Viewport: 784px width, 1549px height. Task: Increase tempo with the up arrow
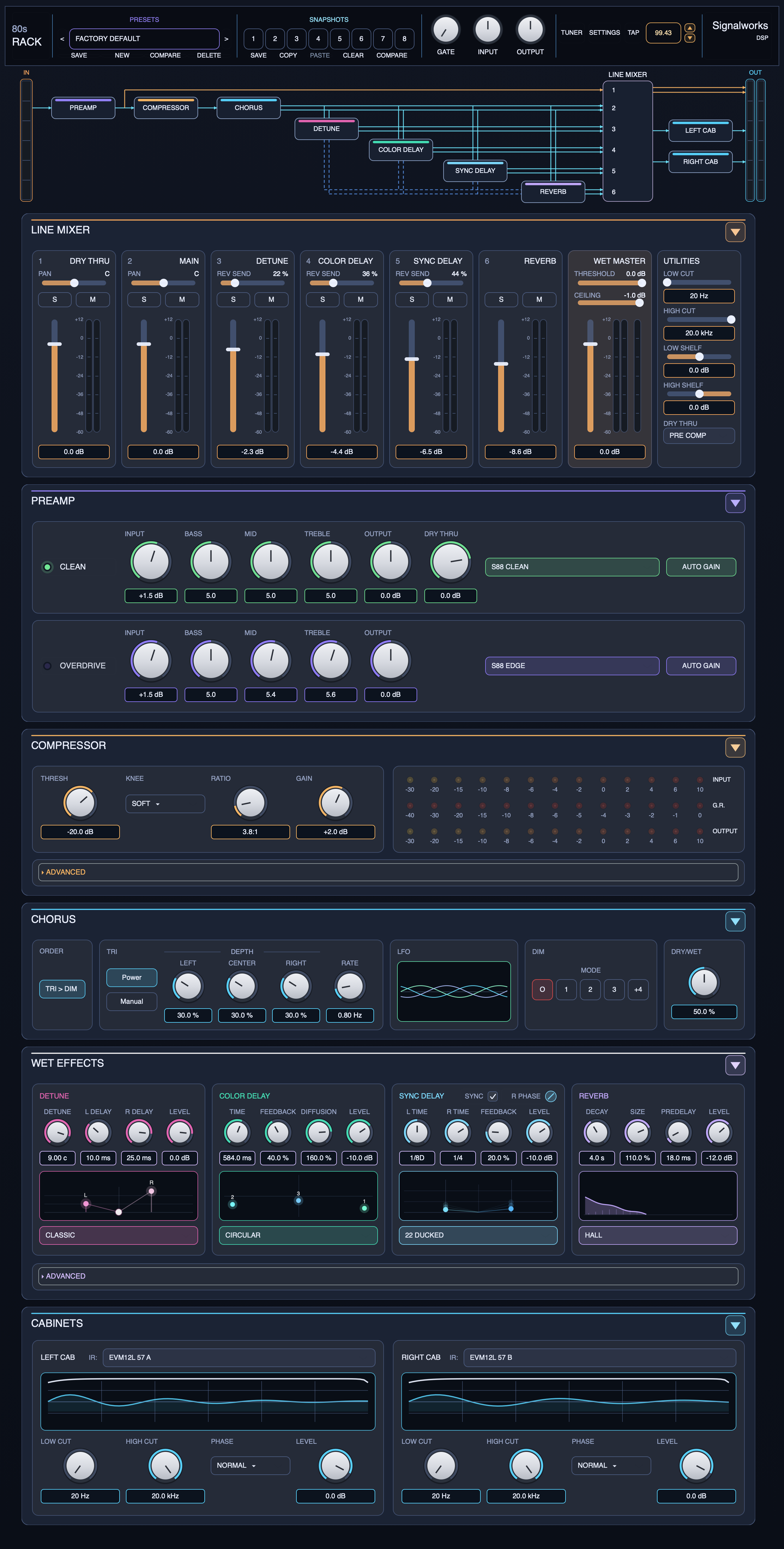pos(690,28)
